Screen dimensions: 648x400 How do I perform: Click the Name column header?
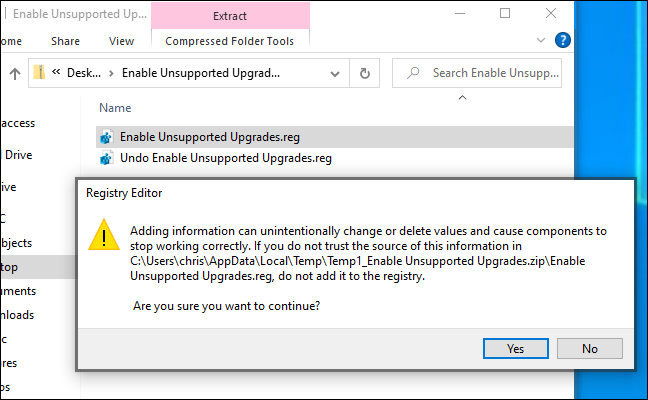tap(115, 107)
